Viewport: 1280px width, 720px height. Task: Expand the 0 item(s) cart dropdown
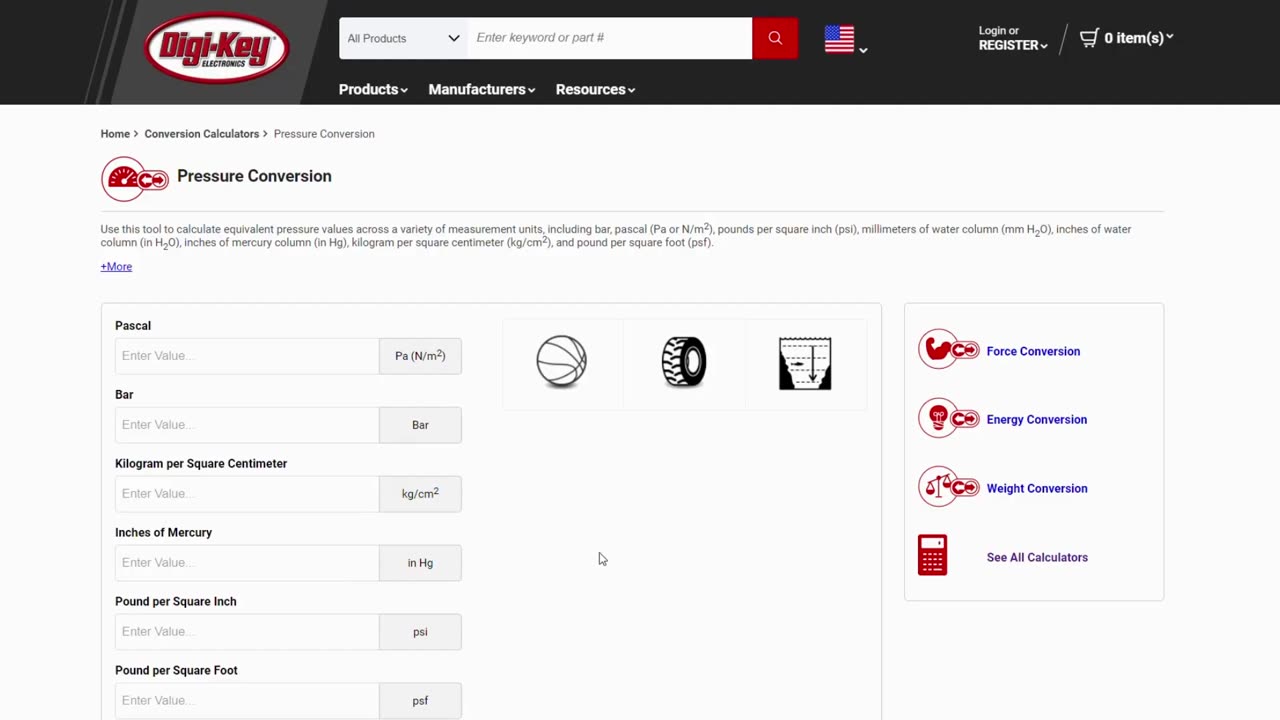[1139, 38]
